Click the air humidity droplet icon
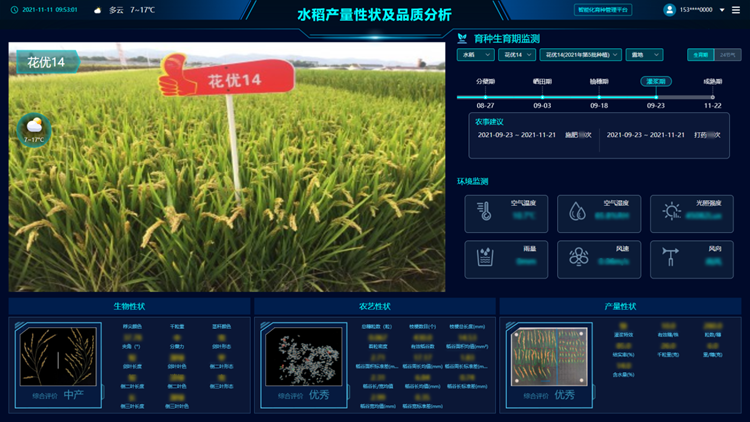Screen dimensions: 750x422 [578, 212]
